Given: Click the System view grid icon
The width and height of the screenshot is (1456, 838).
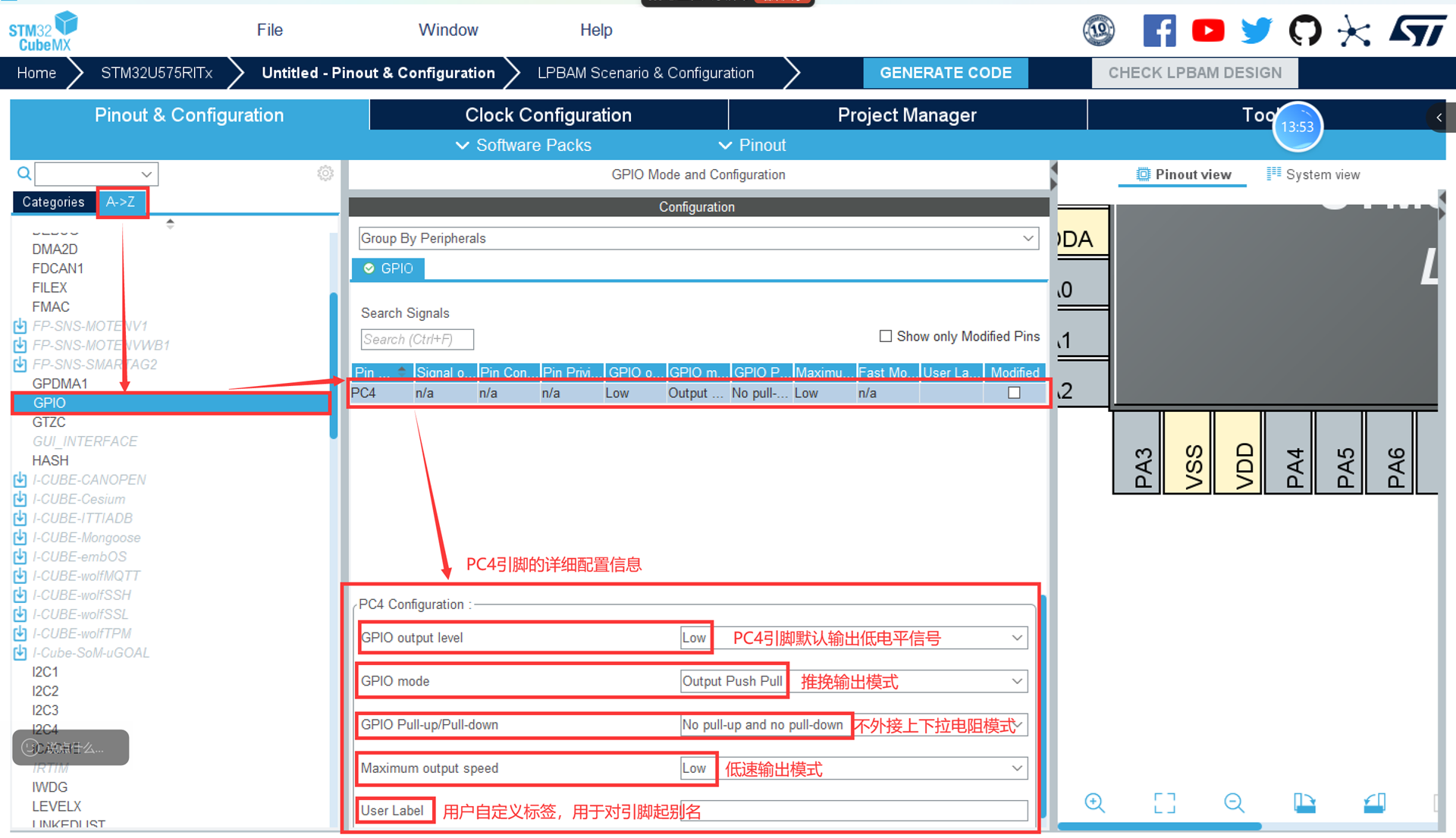Looking at the screenshot, I should [x=1274, y=174].
